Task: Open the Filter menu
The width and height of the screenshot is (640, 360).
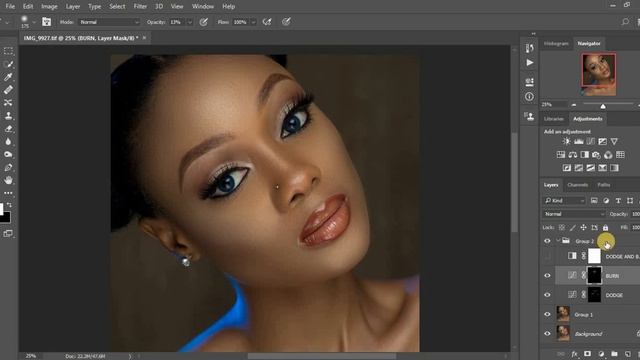Action: point(140,7)
